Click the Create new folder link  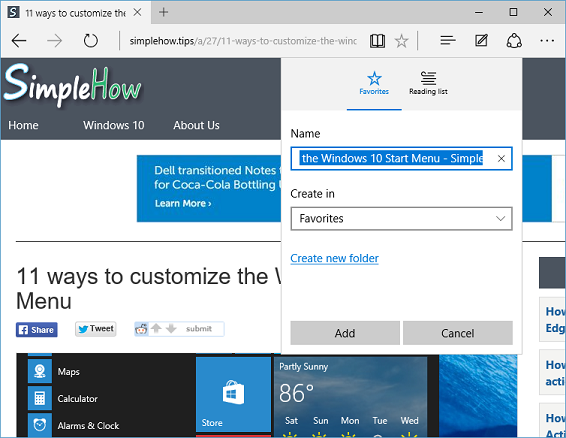pos(334,258)
